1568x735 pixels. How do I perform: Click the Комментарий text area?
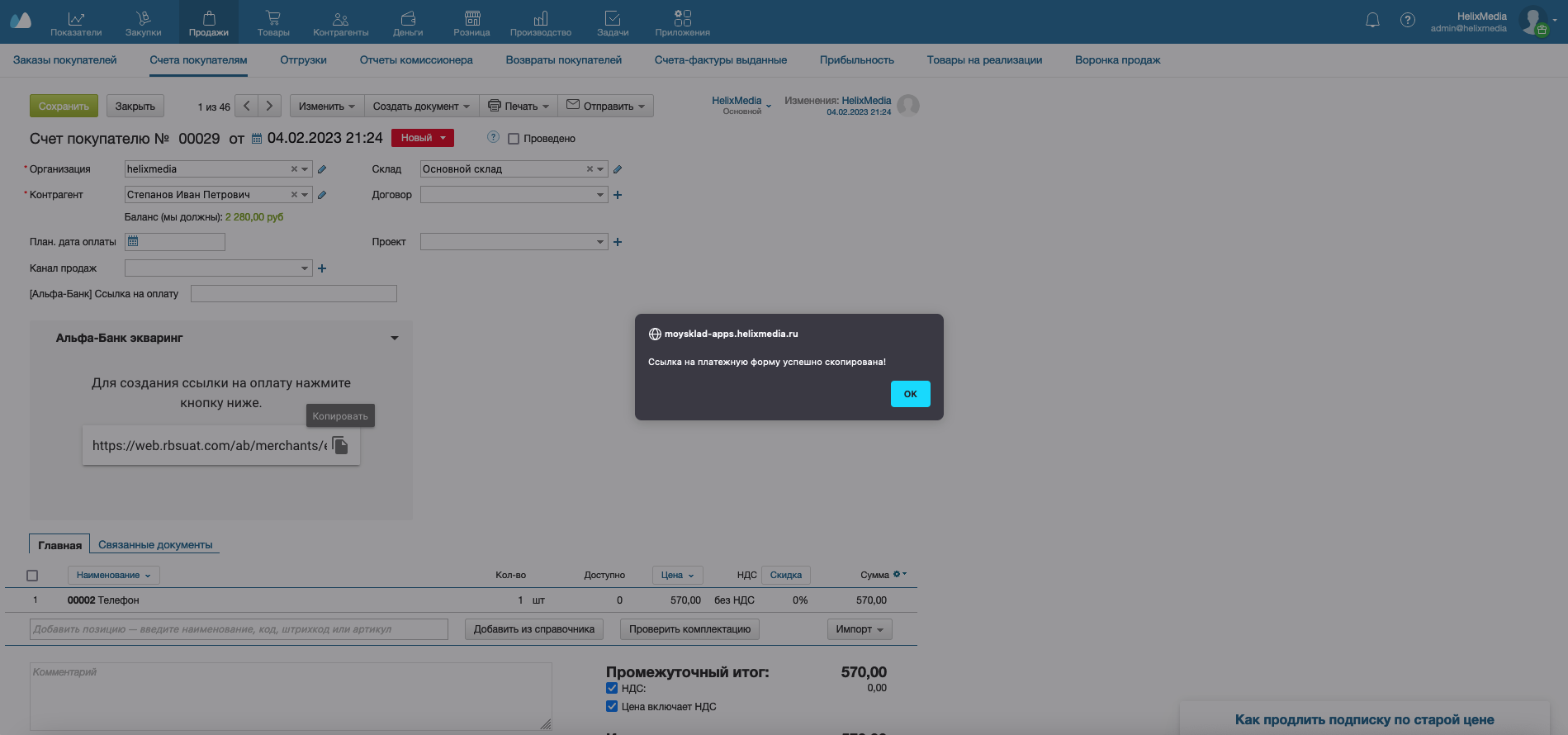(291, 696)
